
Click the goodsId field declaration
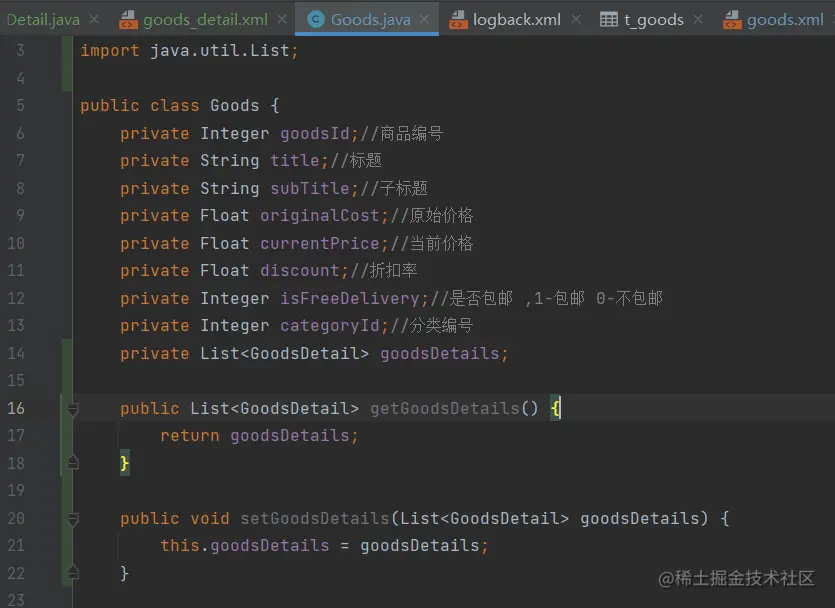315,133
